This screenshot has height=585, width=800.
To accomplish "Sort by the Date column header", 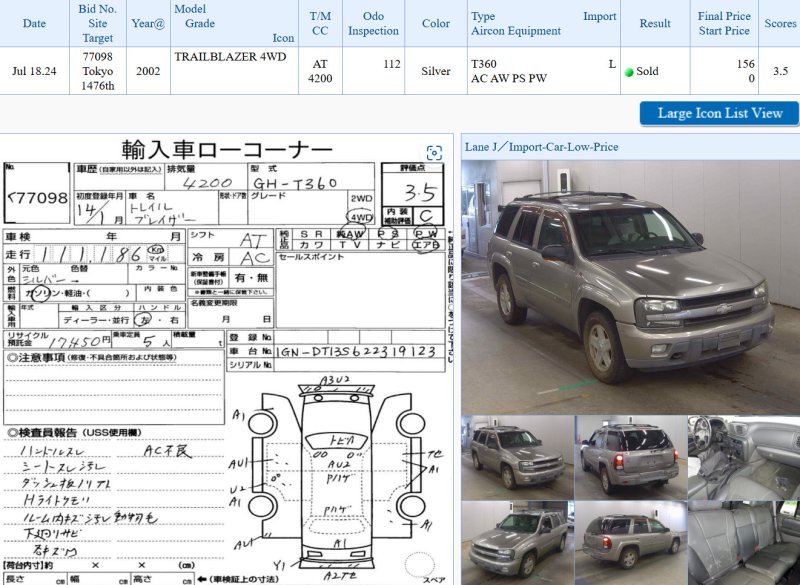I will pos(34,23).
